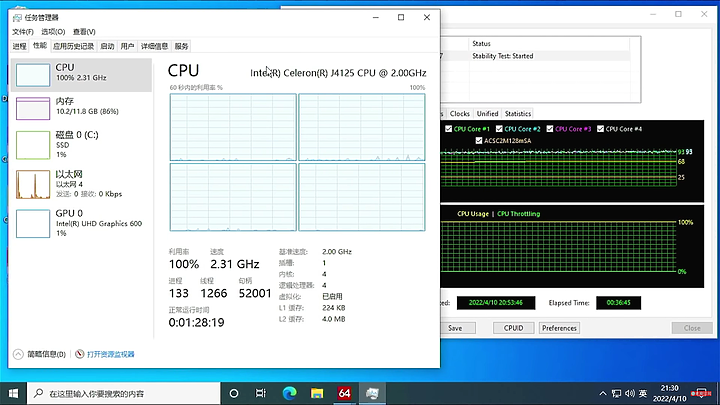Select the CPU performance entry in sidebar
This screenshot has height=405, width=720.
(x=81, y=75)
